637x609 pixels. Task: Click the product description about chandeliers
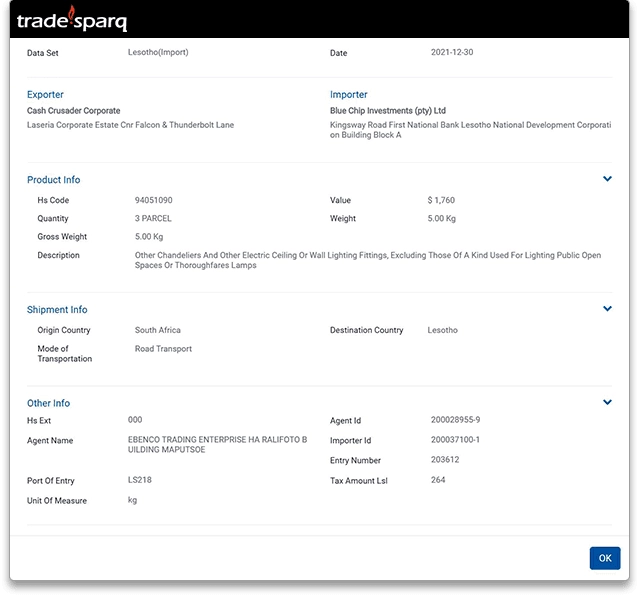click(x=368, y=260)
